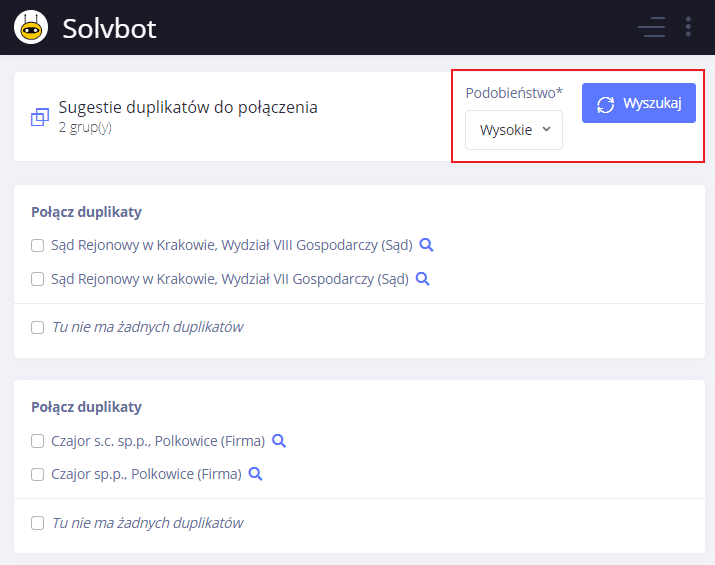Open the vertical three-dots options menu
This screenshot has height=565, width=715.
coord(688,27)
